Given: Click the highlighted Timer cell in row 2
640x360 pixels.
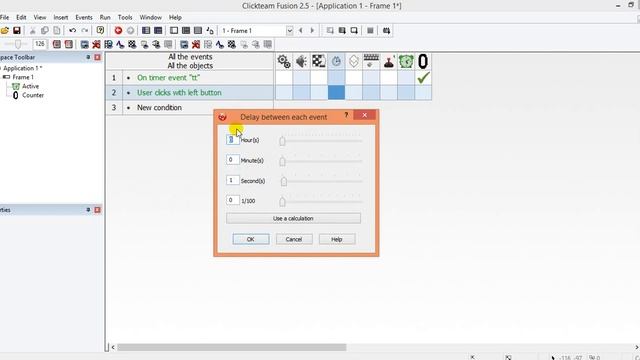Looking at the screenshot, I should [x=336, y=93].
